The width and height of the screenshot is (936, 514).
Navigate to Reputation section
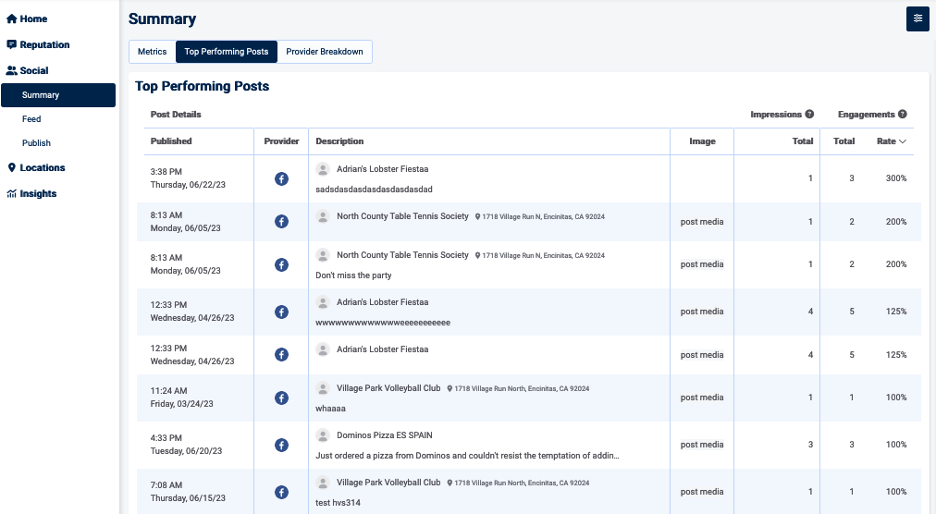45,45
